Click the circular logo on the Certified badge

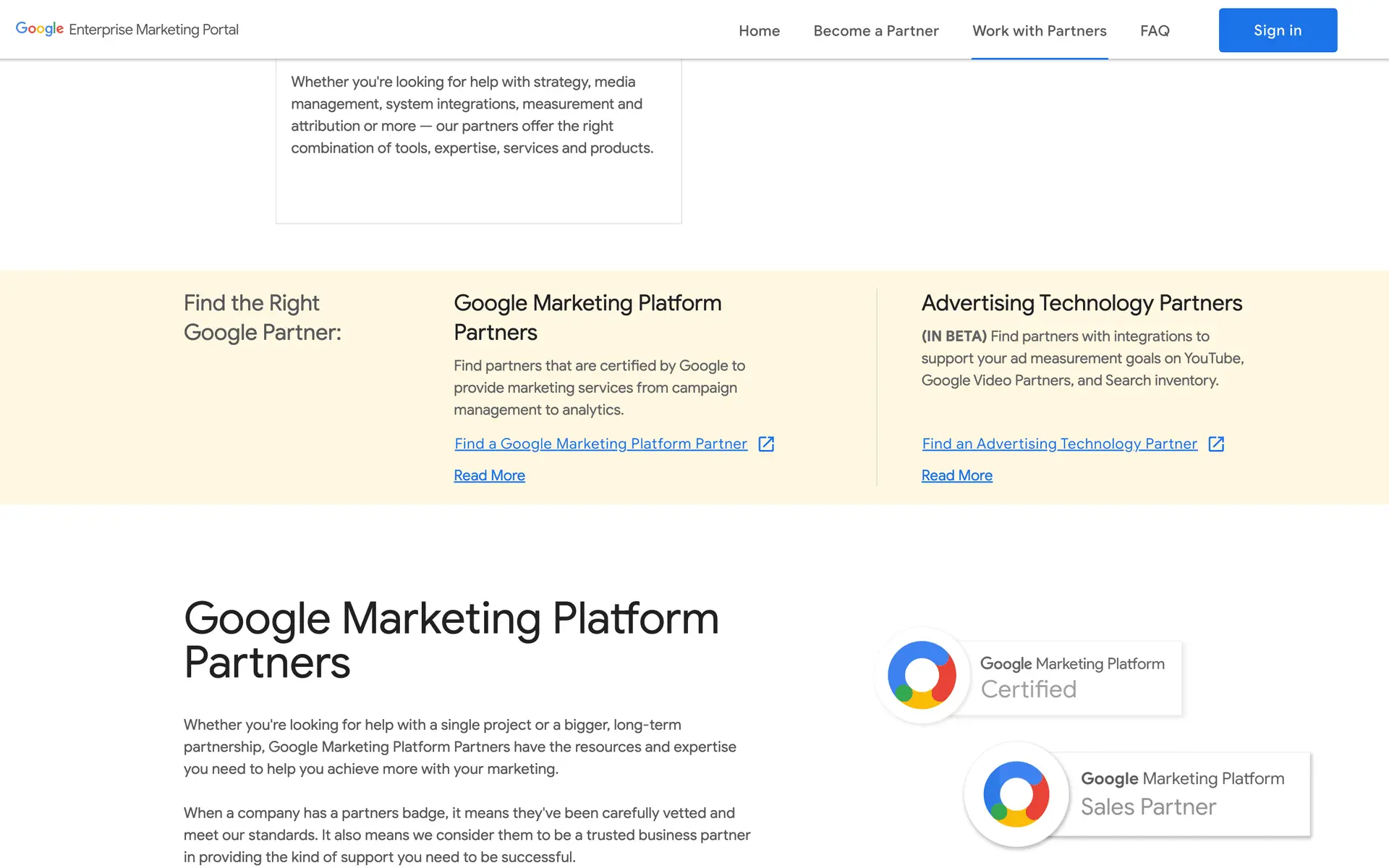[x=922, y=675]
